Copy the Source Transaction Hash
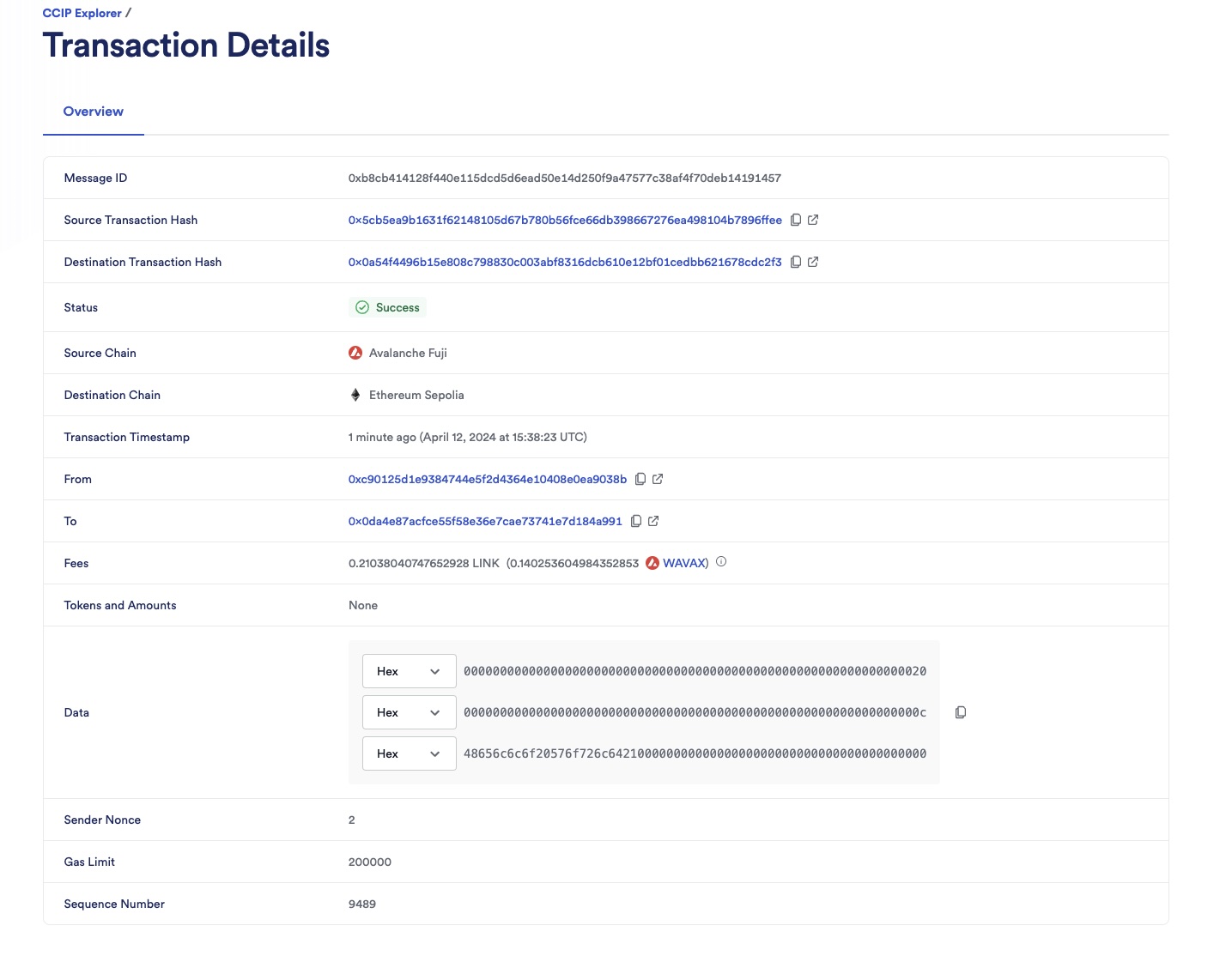Viewport: 1232px width, 956px height. pos(796,220)
